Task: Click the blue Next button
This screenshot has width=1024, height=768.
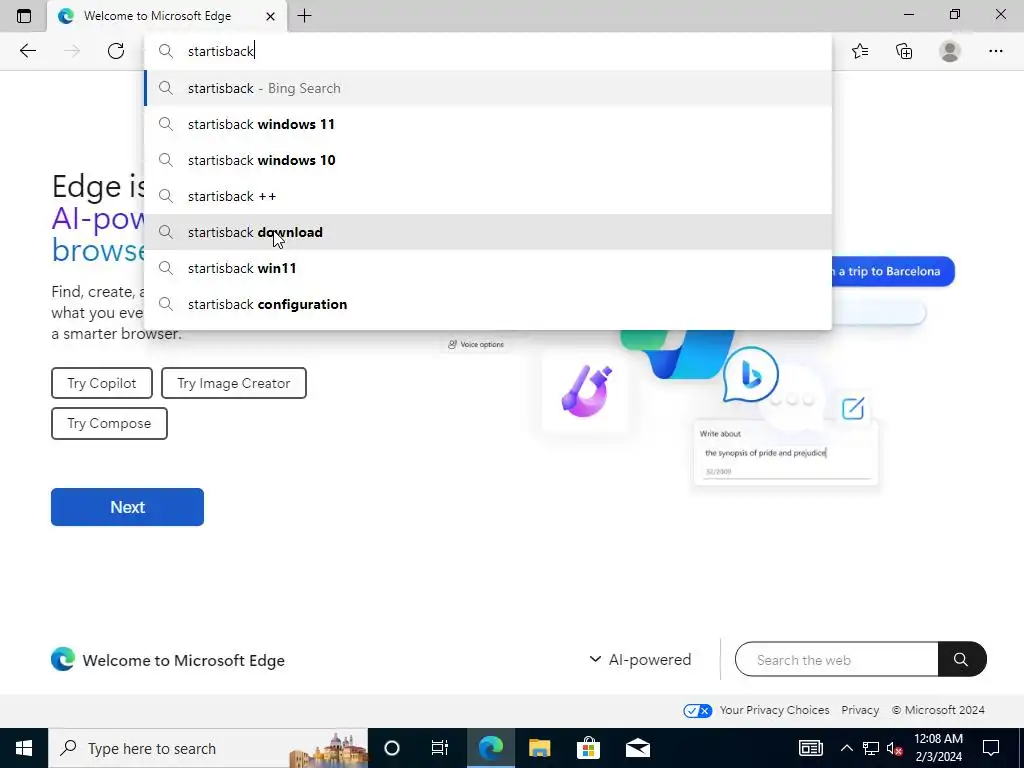Action: [x=127, y=507]
